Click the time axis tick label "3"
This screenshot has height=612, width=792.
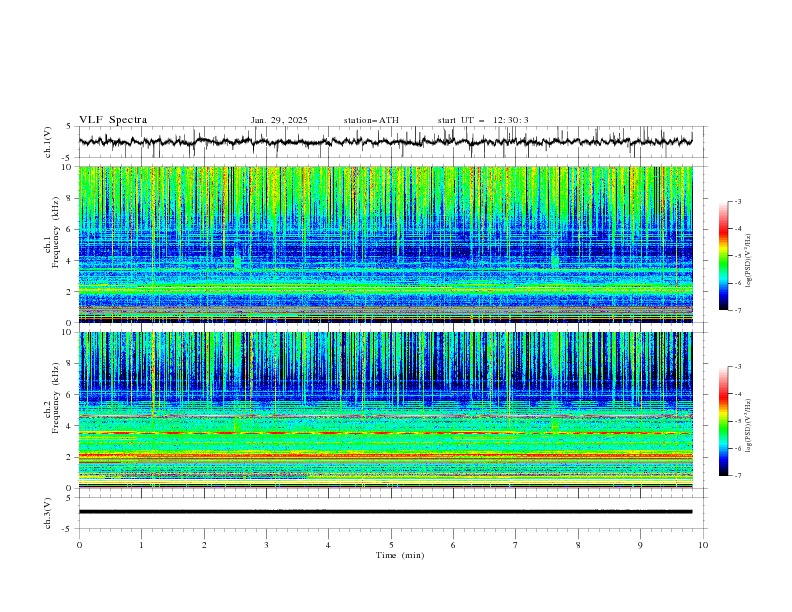click(266, 545)
